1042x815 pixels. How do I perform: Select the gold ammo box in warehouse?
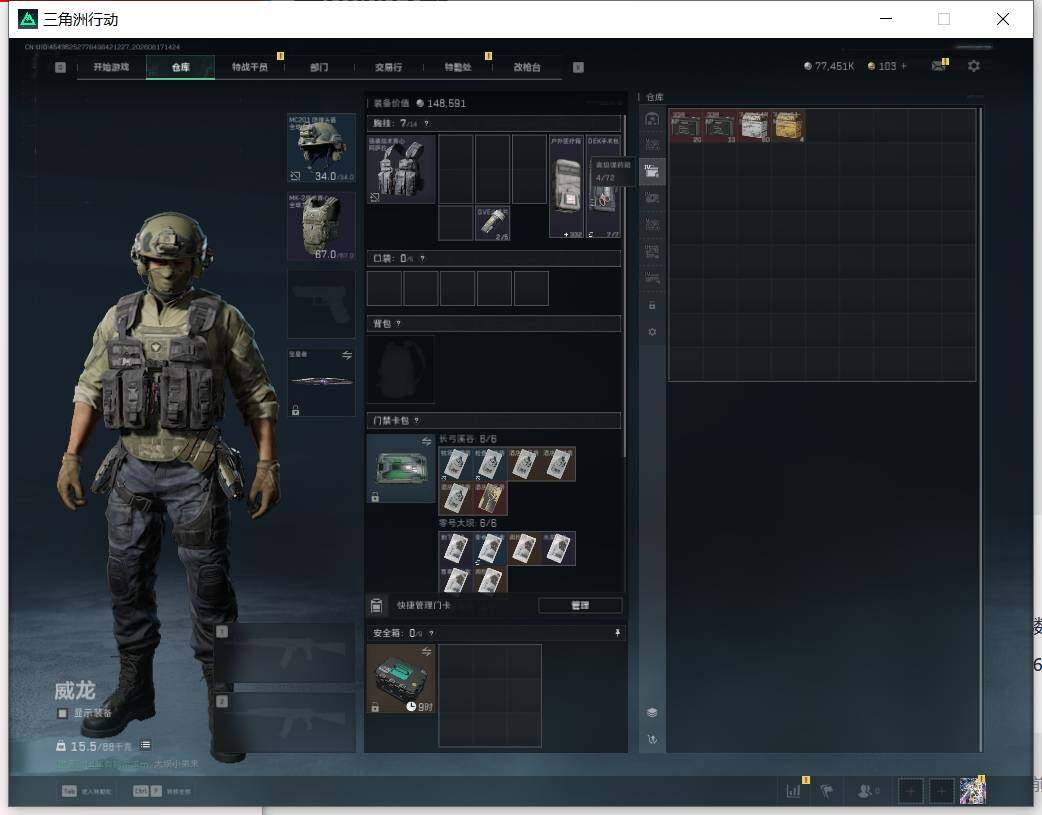pyautogui.click(x=789, y=126)
